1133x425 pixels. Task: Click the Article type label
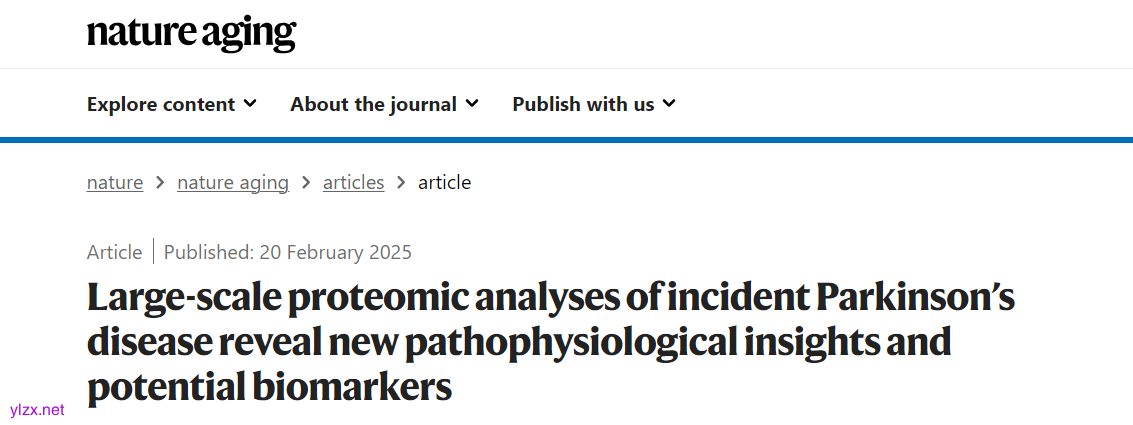point(114,252)
